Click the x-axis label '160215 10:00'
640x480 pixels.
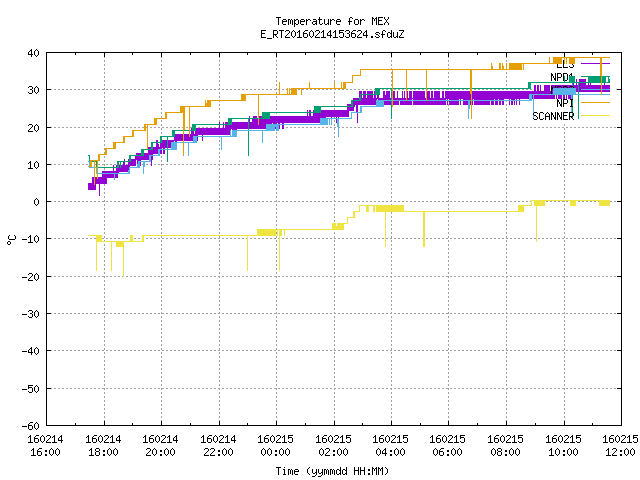(564, 445)
